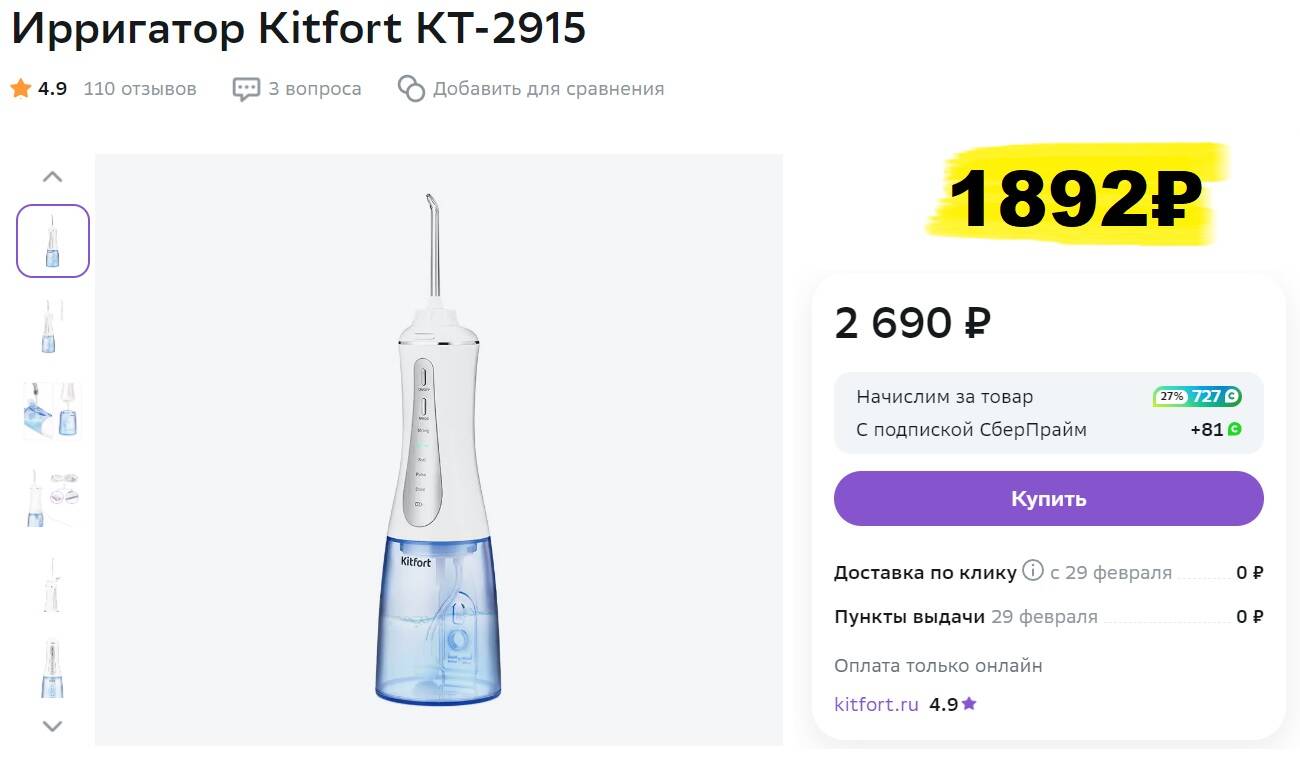This screenshot has height=758, width=1300.
Task: Select the fourth thumbnail showing accessories
Action: click(52, 497)
